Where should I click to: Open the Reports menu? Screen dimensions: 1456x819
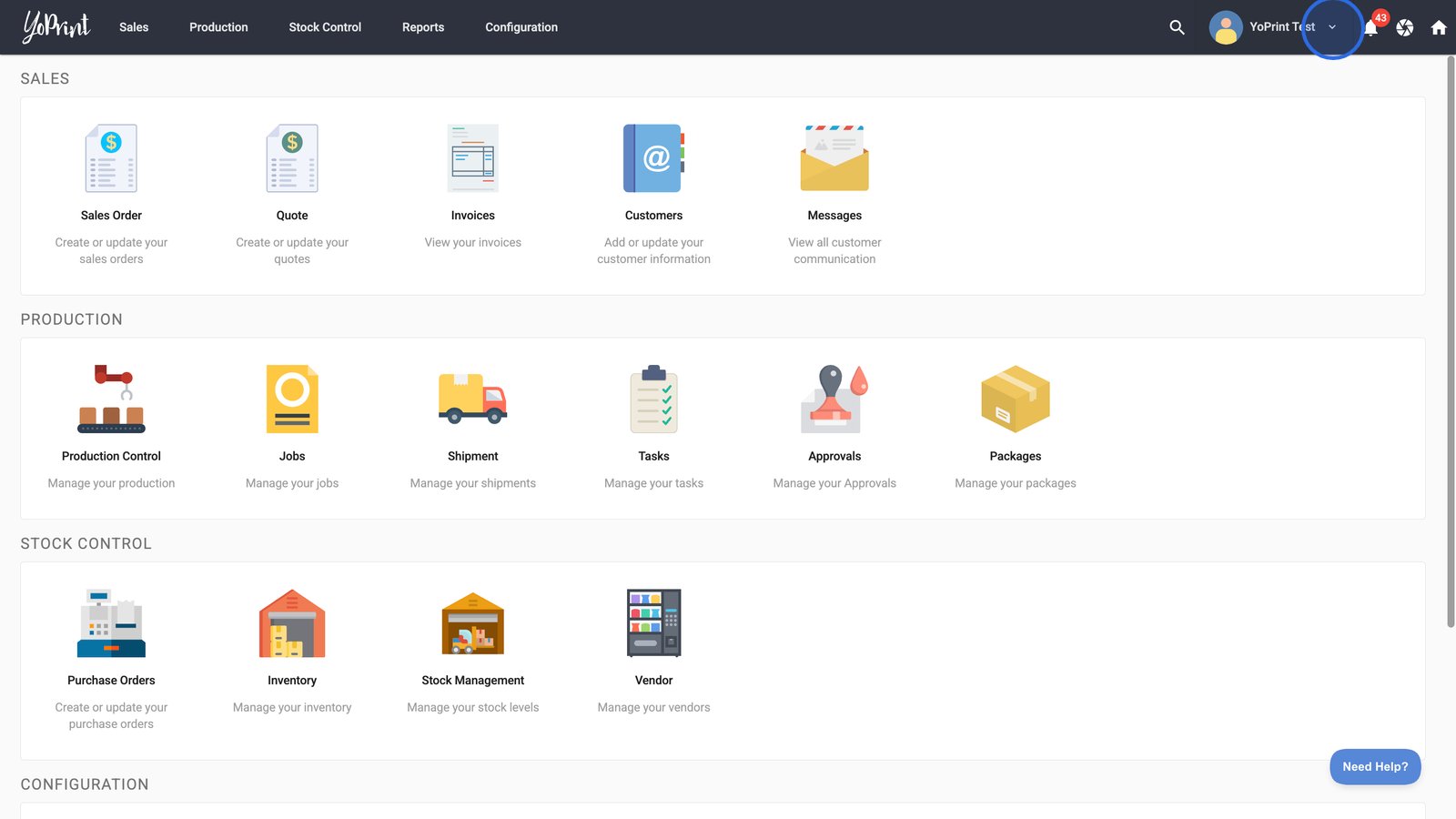[x=423, y=27]
